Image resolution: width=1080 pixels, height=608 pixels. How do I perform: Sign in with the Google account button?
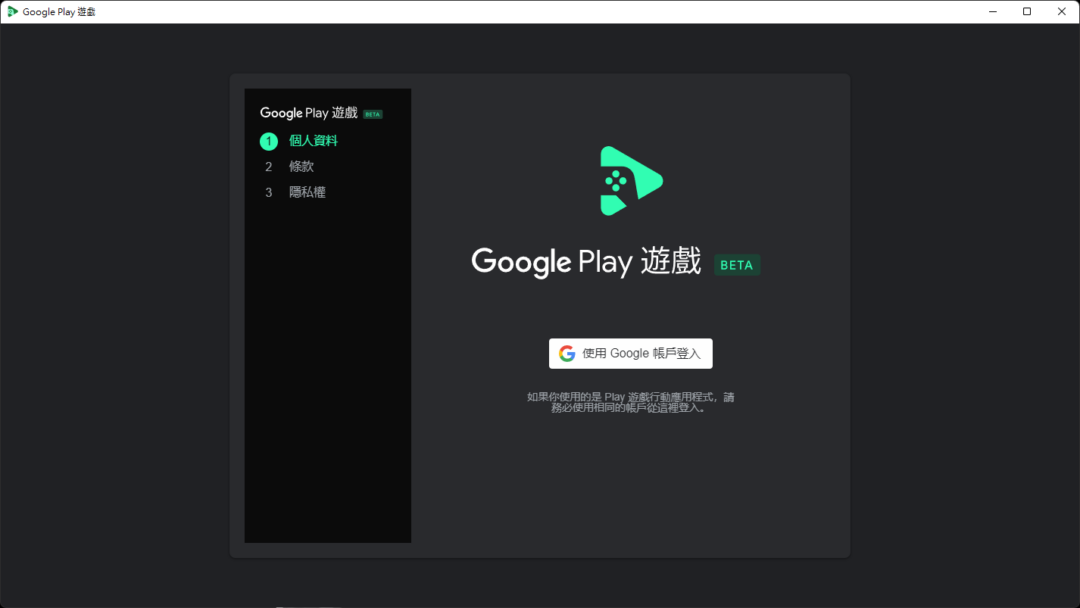tap(630, 353)
